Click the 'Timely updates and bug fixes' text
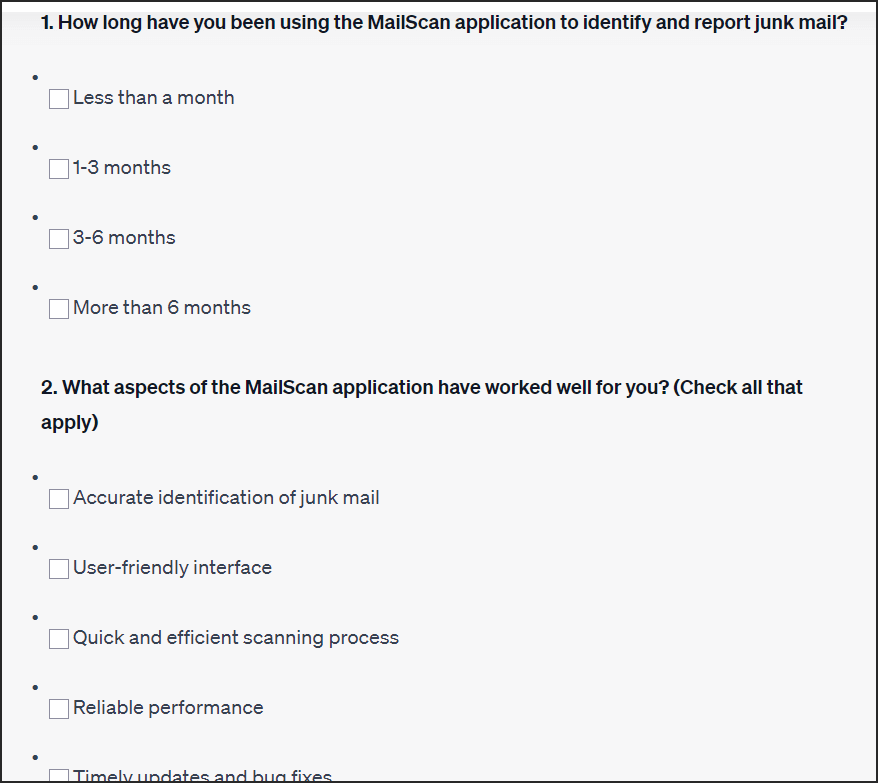 [x=202, y=776]
